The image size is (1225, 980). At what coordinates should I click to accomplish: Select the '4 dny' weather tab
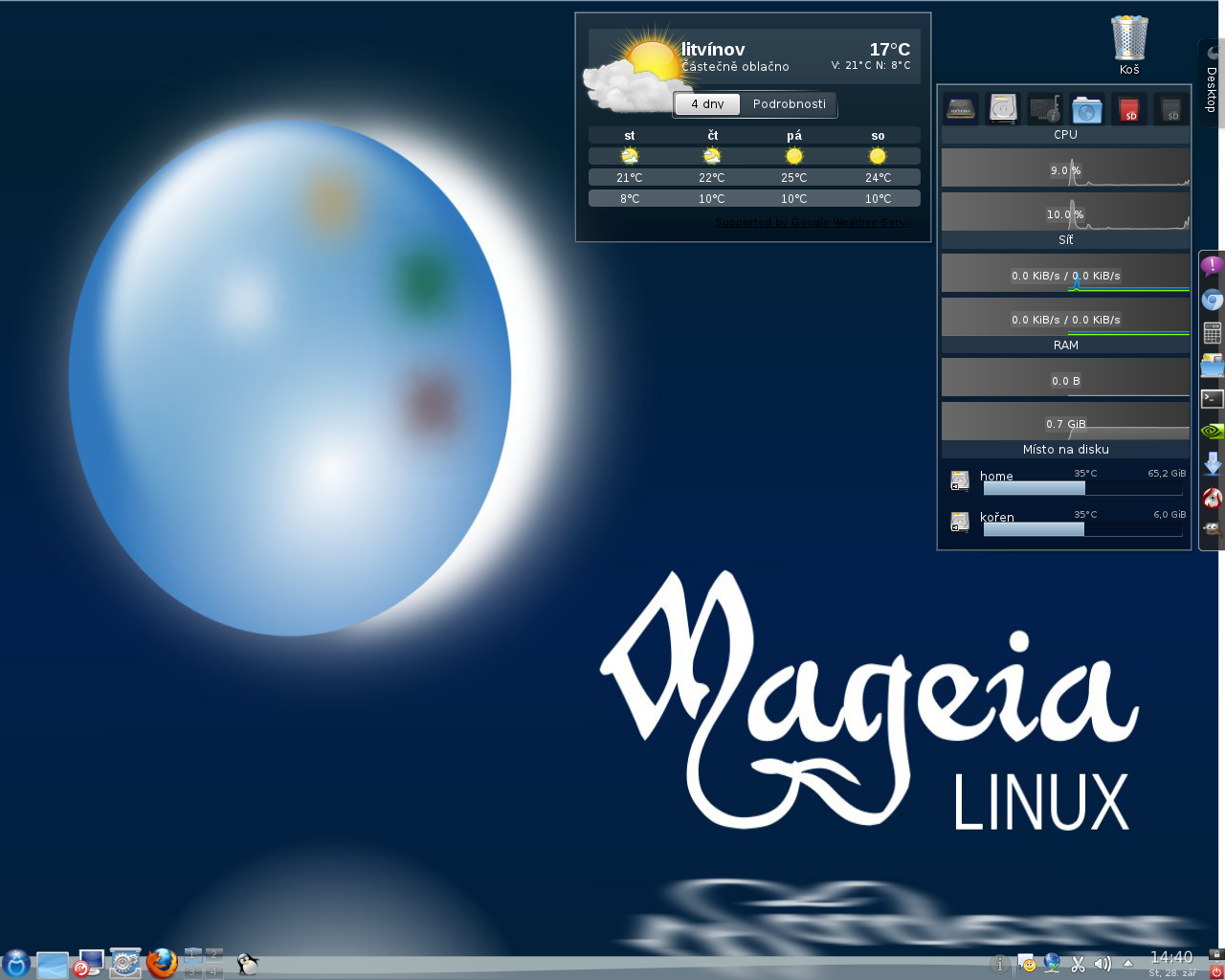(x=707, y=103)
